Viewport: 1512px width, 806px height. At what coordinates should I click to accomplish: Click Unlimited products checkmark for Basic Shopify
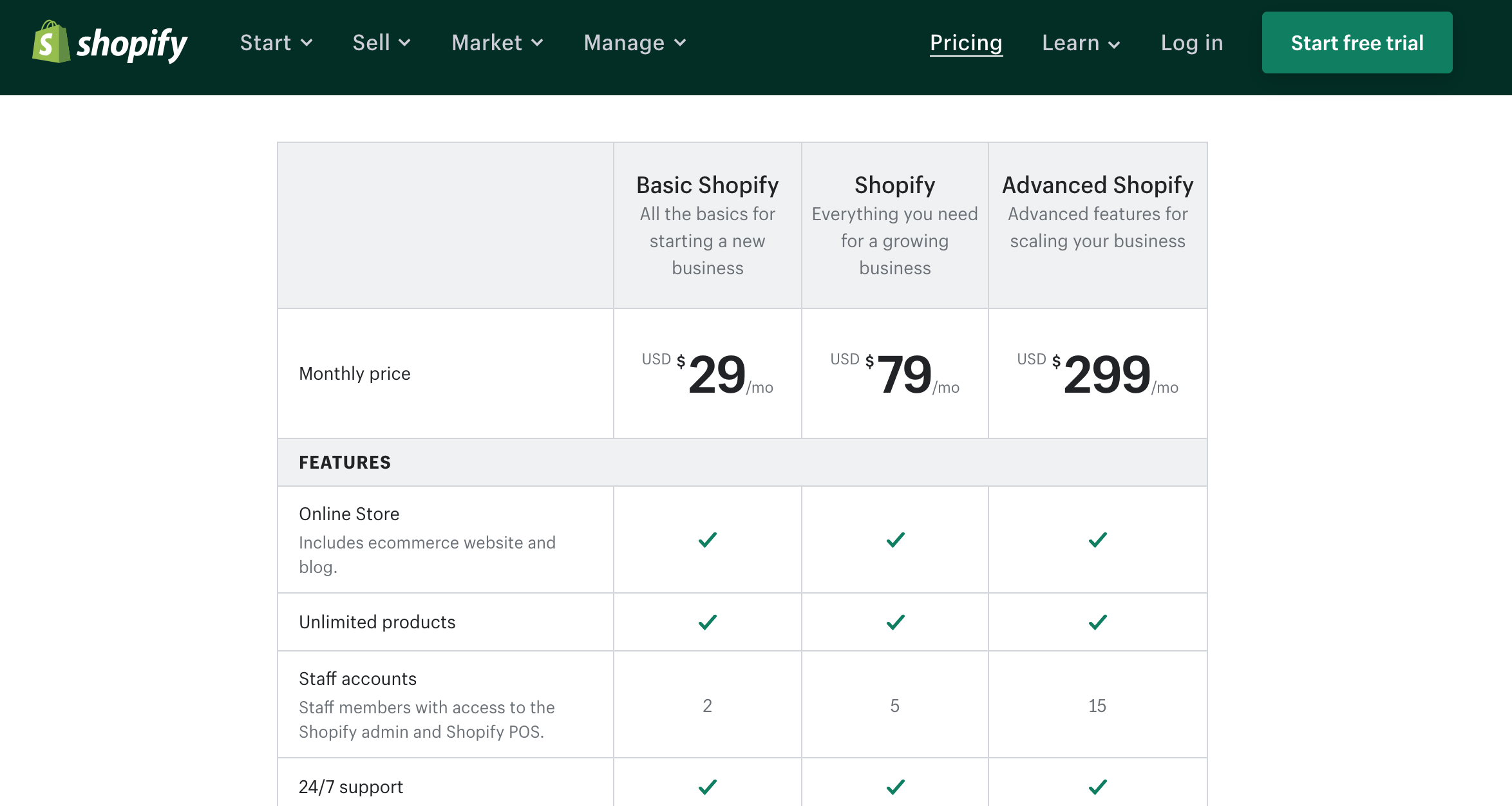[707, 622]
